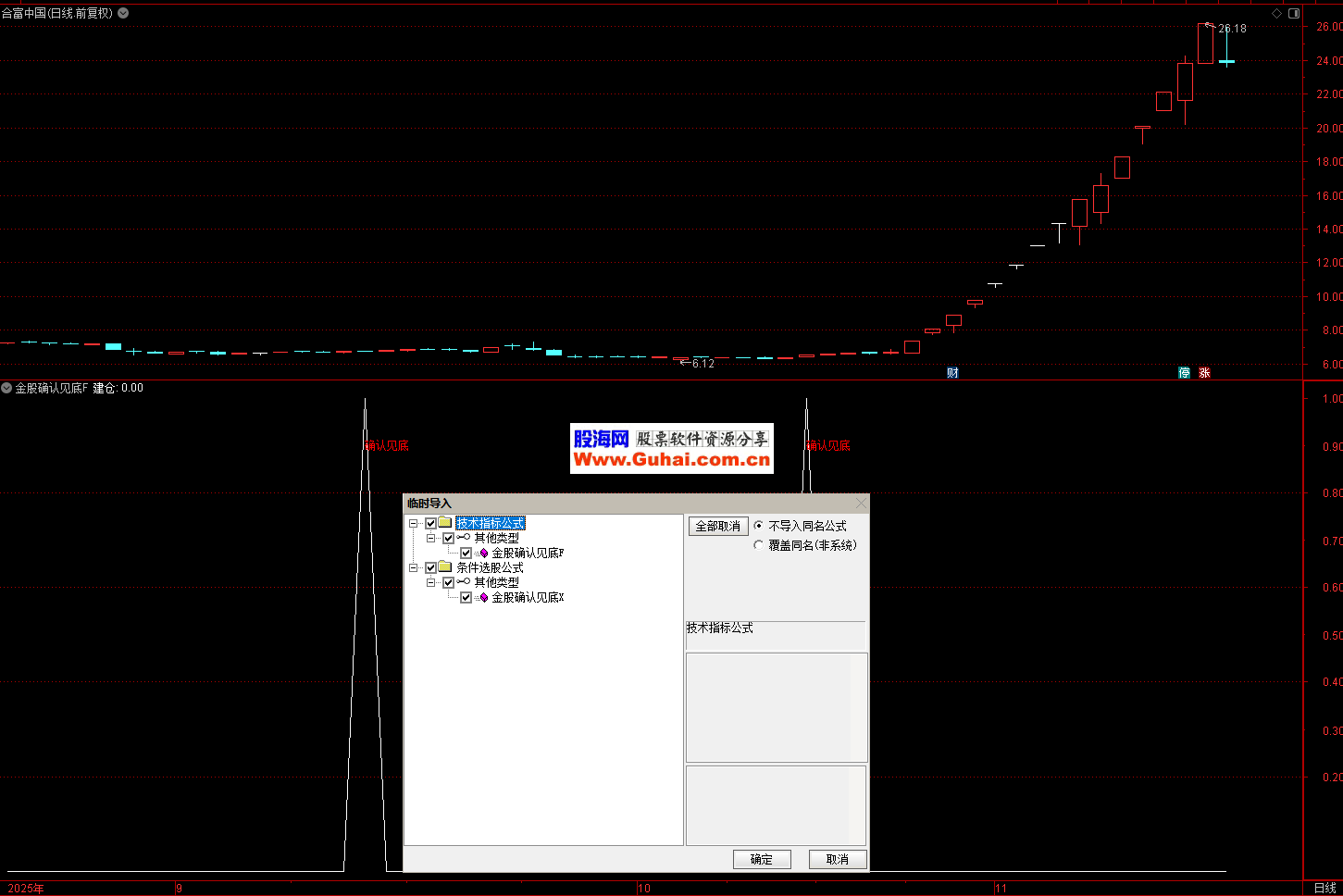Click the month 9 marker on the time axis

click(x=180, y=889)
